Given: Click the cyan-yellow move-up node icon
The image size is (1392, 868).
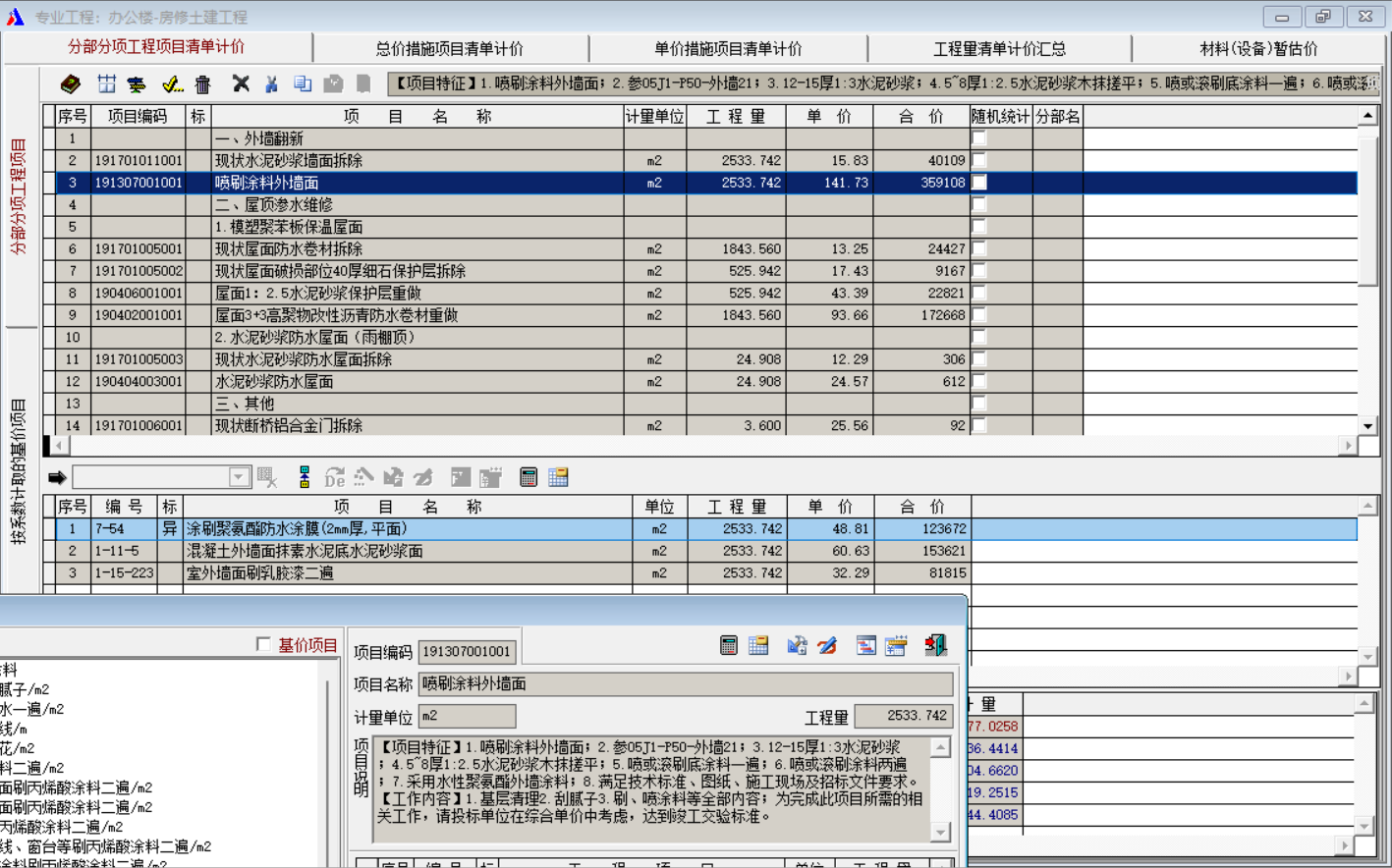Looking at the screenshot, I should tap(305, 478).
